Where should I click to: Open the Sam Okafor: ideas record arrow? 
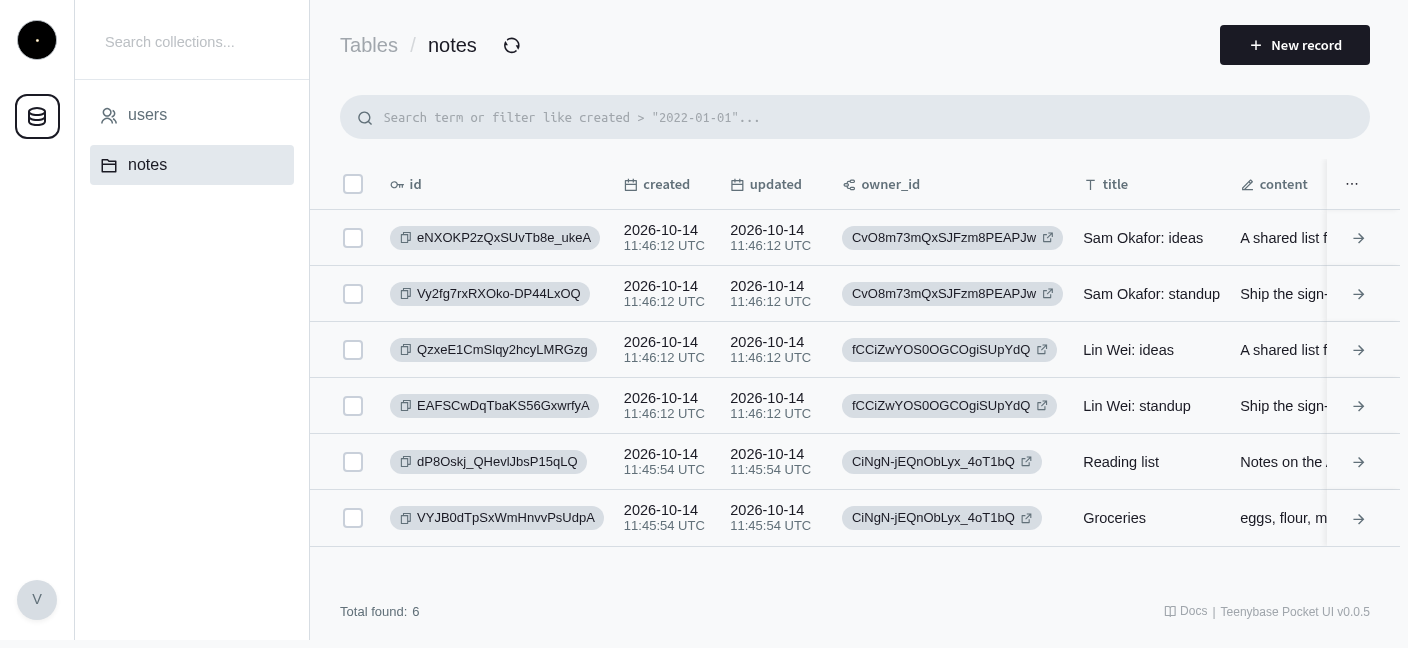[x=1359, y=238]
